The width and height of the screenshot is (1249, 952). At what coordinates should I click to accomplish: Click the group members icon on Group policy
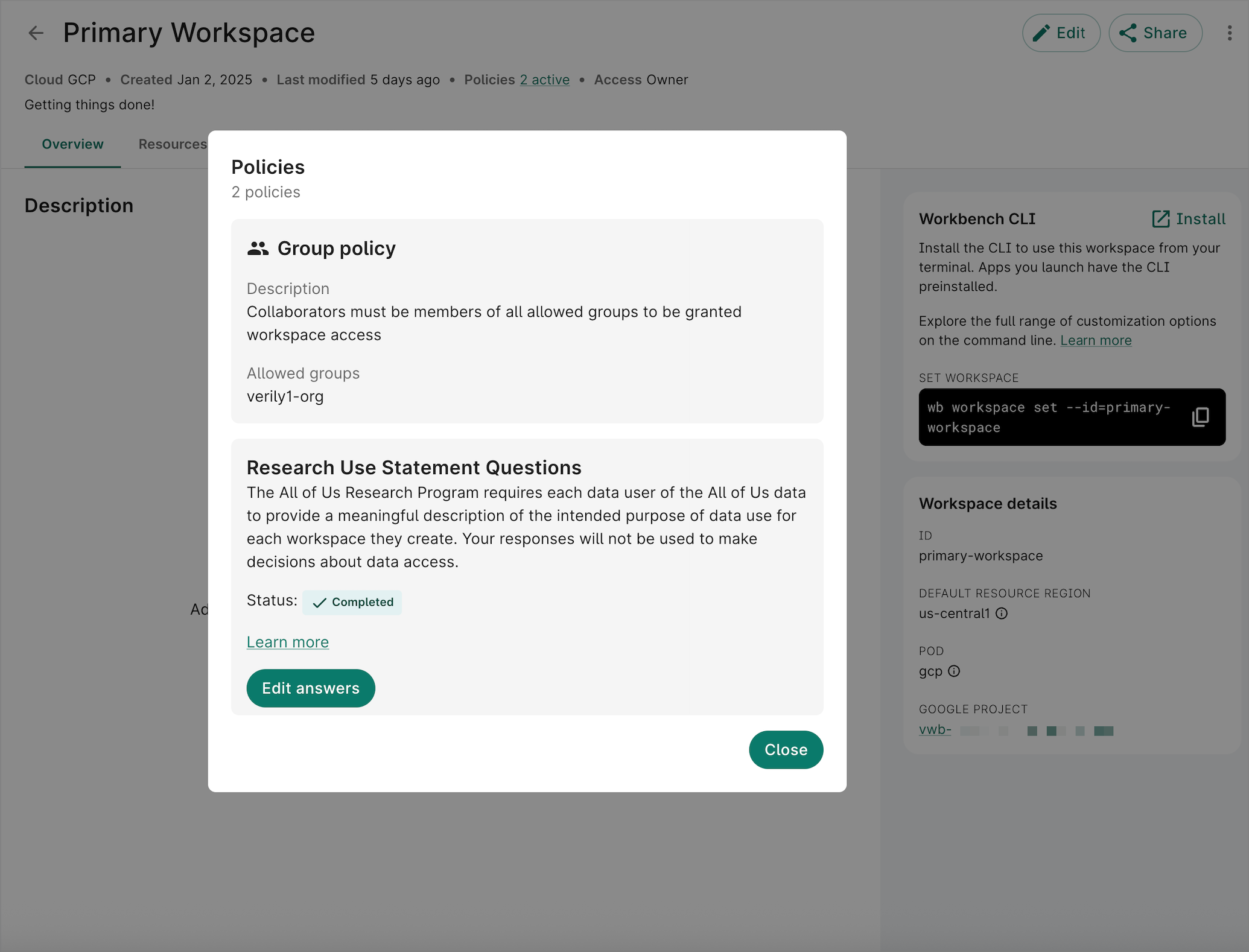258,248
